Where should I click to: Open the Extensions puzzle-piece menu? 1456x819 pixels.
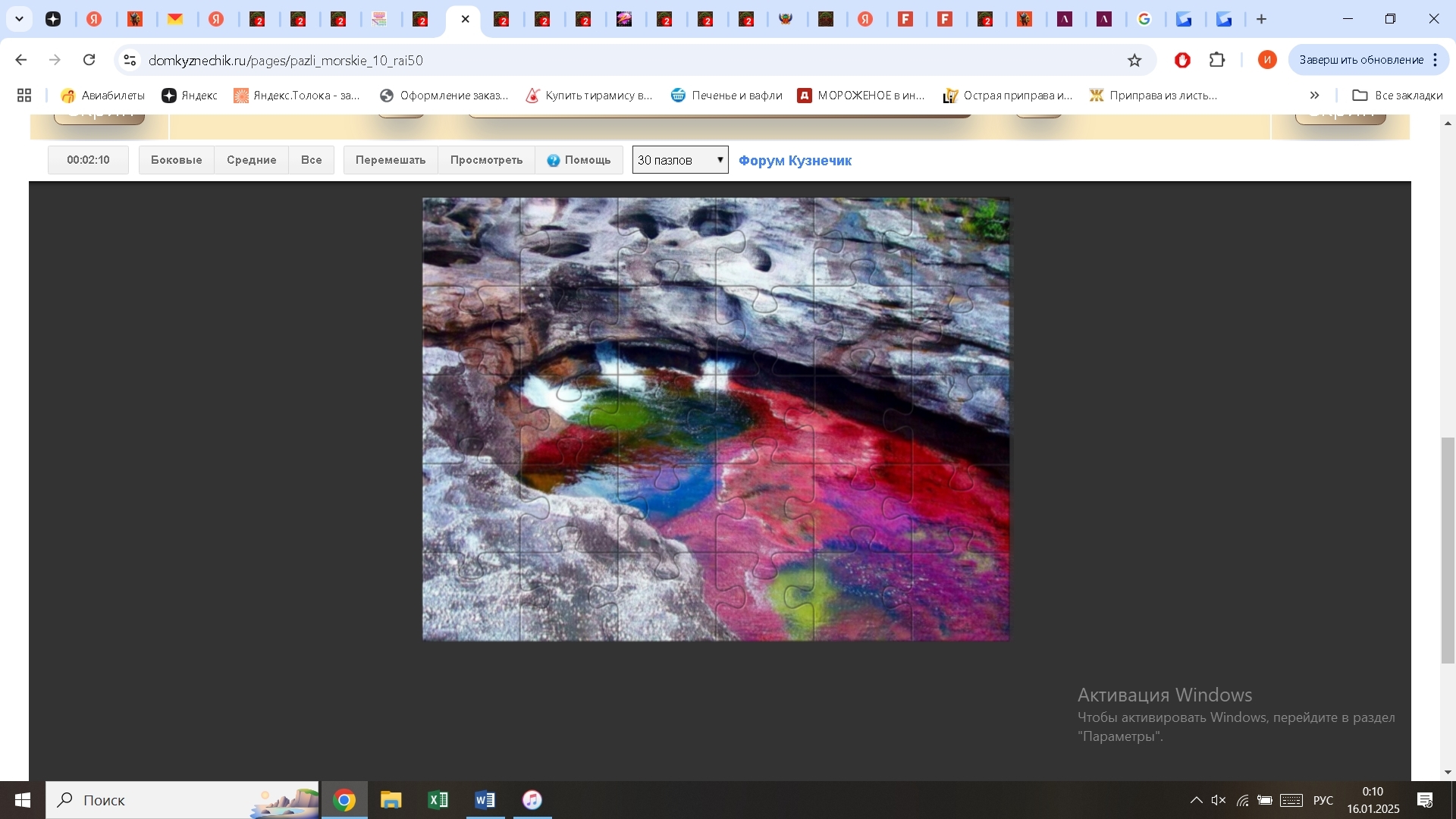pos(1217,60)
